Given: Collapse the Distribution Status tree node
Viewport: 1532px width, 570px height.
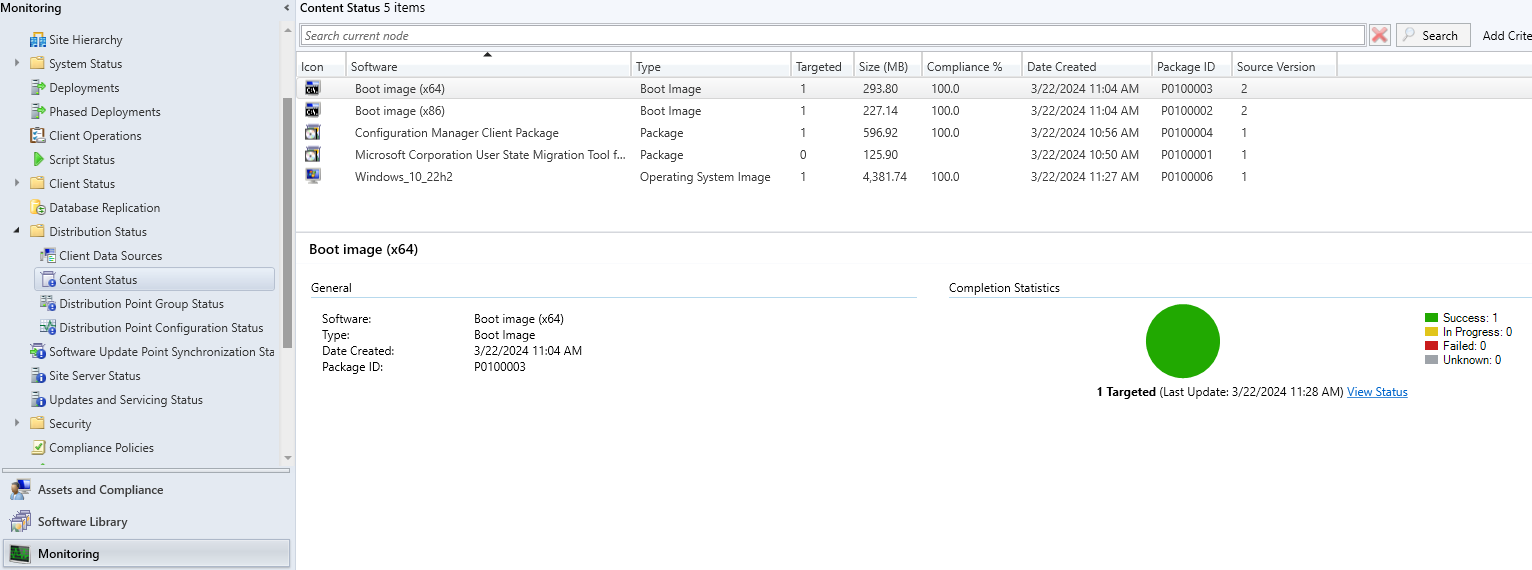Looking at the screenshot, I should coord(17,232).
